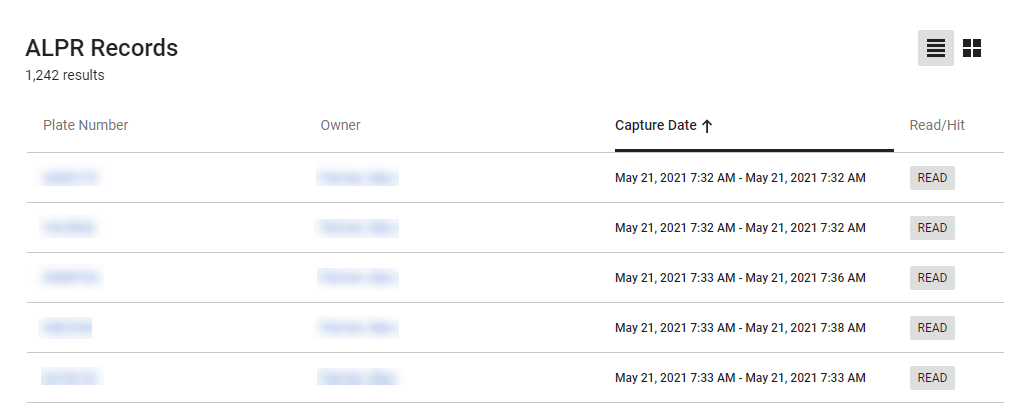Screen dimensions: 1016x410
Task: Open the owner link in second row
Action: click(357, 228)
